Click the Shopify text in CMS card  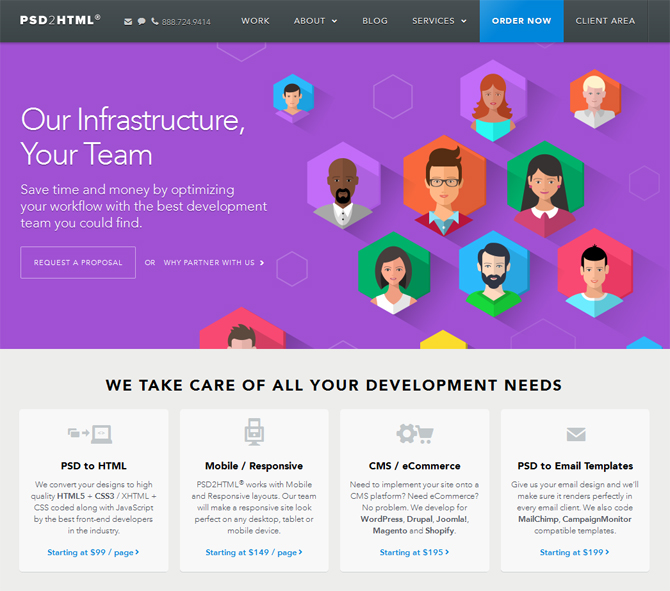(440, 531)
